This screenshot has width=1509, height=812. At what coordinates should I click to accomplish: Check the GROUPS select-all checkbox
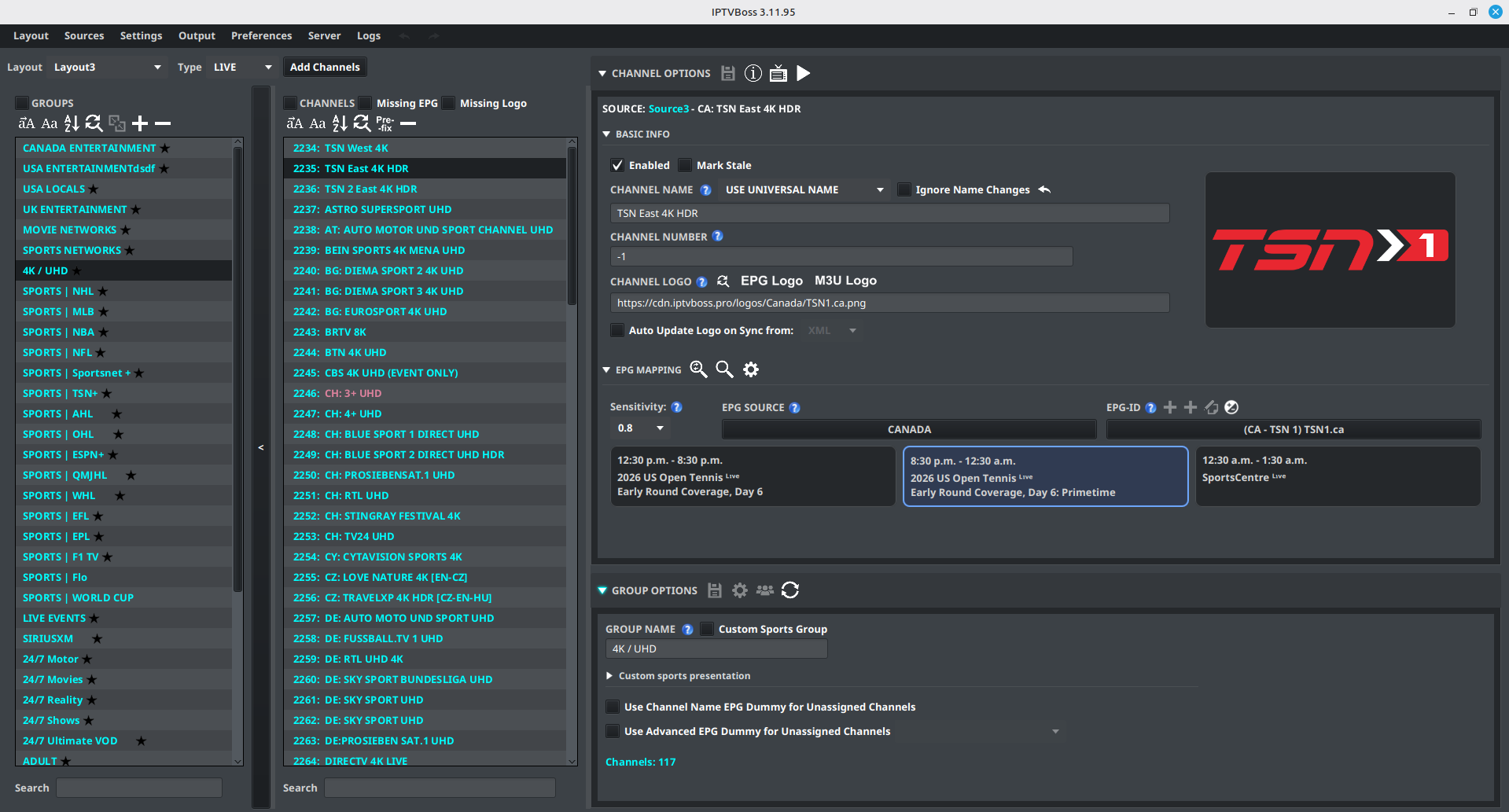click(x=22, y=103)
